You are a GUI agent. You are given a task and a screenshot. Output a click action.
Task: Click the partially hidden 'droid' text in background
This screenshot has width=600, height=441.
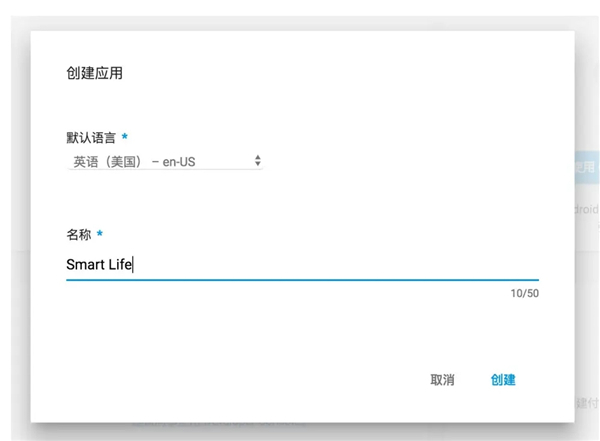click(586, 210)
